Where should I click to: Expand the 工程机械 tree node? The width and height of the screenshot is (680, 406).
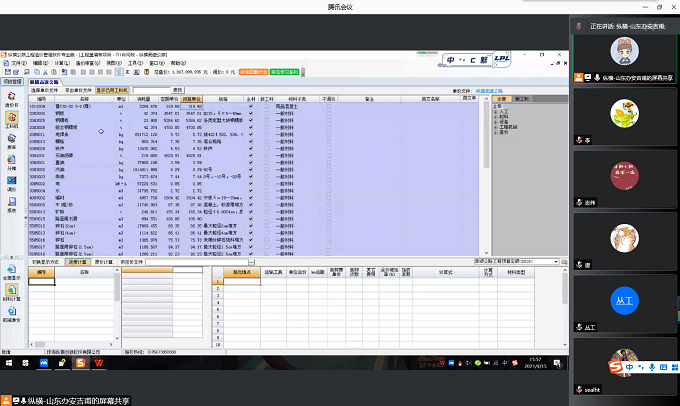[496, 127]
